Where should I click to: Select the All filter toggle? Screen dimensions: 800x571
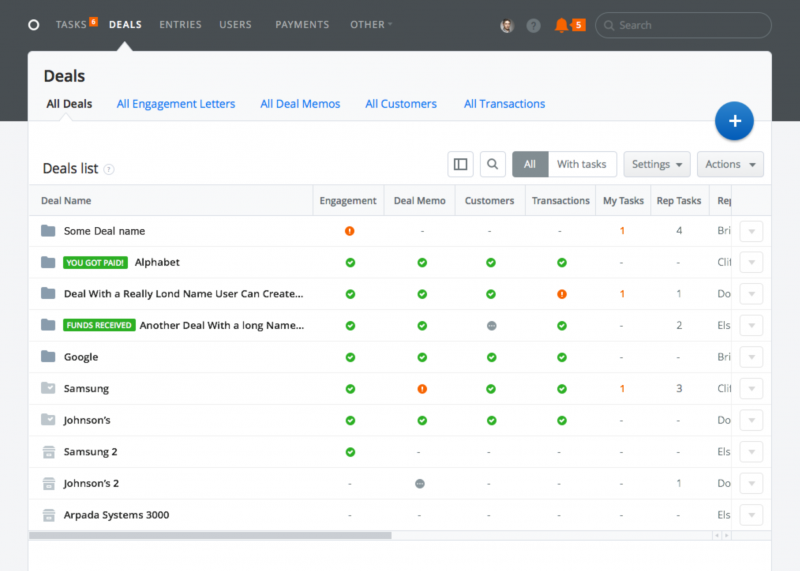[530, 164]
